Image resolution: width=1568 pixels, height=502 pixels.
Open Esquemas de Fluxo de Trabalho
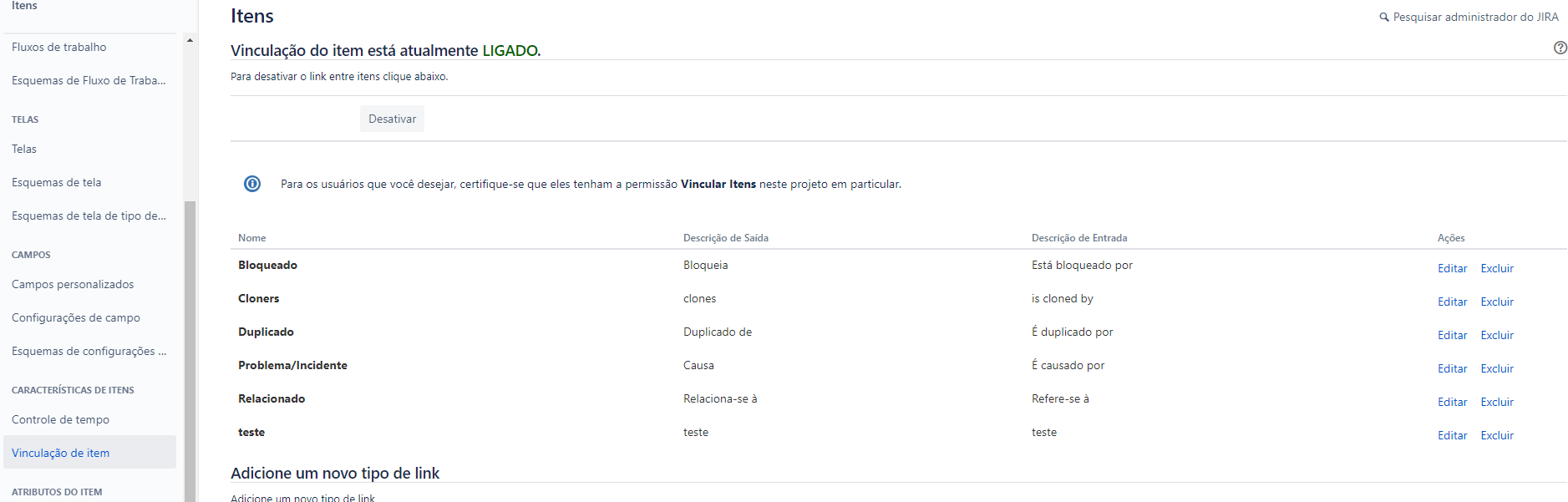(89, 81)
